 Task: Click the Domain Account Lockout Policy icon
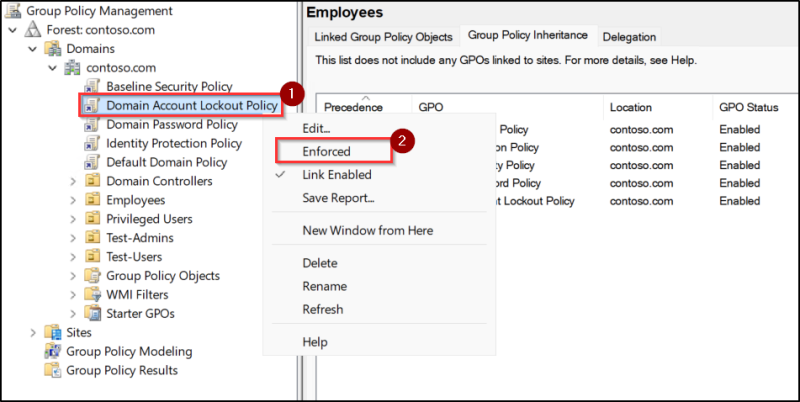92,106
